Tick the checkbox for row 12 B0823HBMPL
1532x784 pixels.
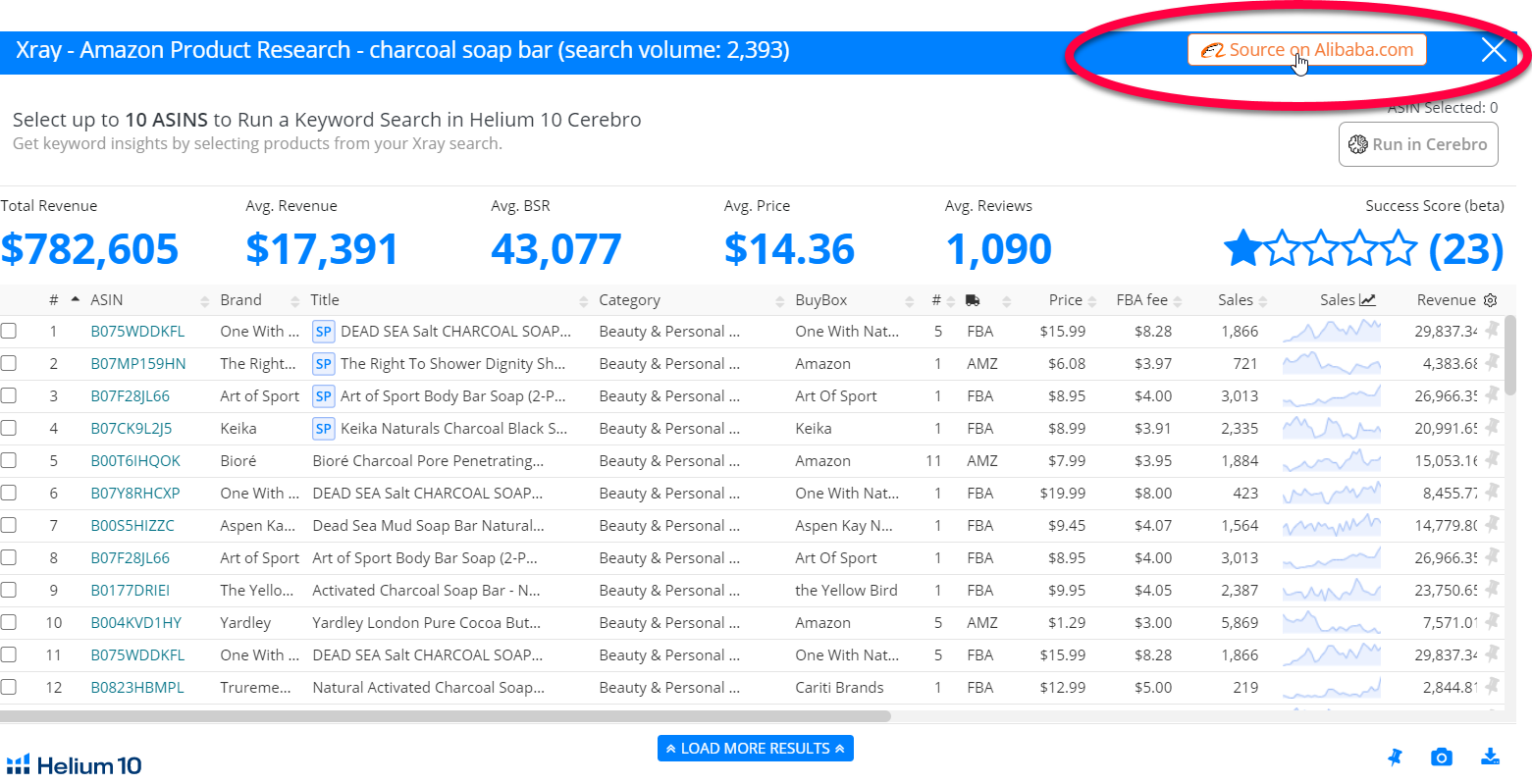(x=9, y=688)
